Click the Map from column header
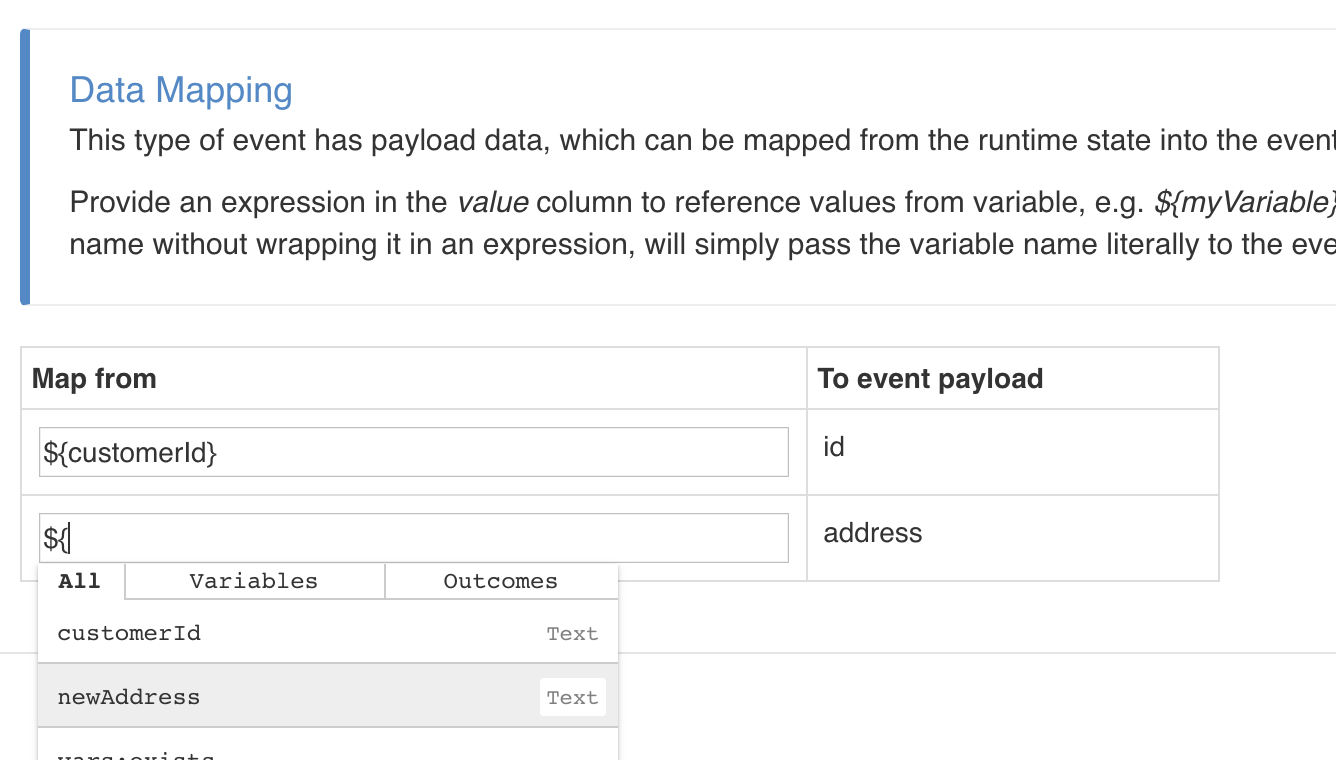The image size is (1336, 760). pyautogui.click(x=93, y=378)
